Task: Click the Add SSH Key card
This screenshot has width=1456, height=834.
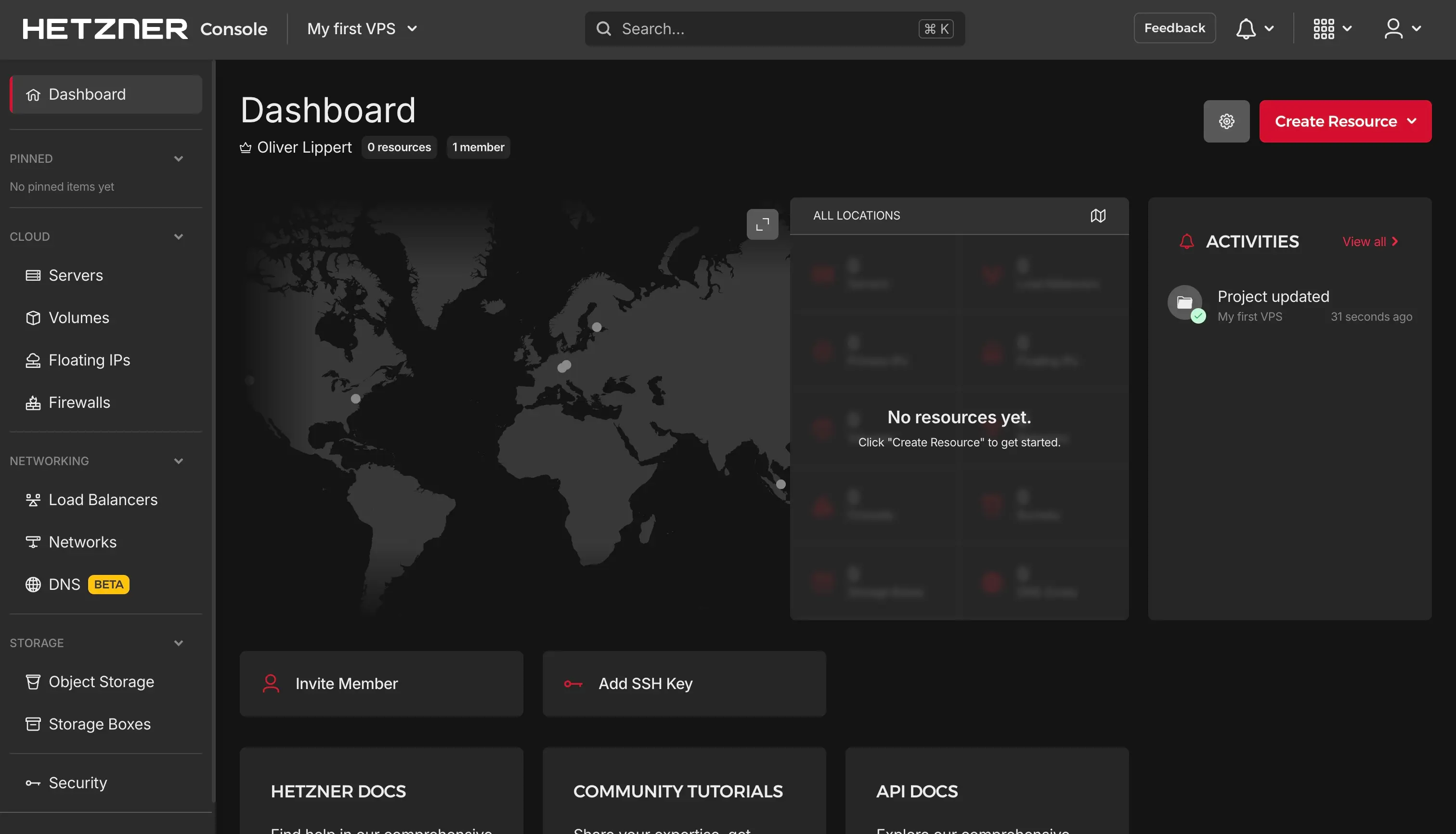Action: pyautogui.click(x=684, y=683)
